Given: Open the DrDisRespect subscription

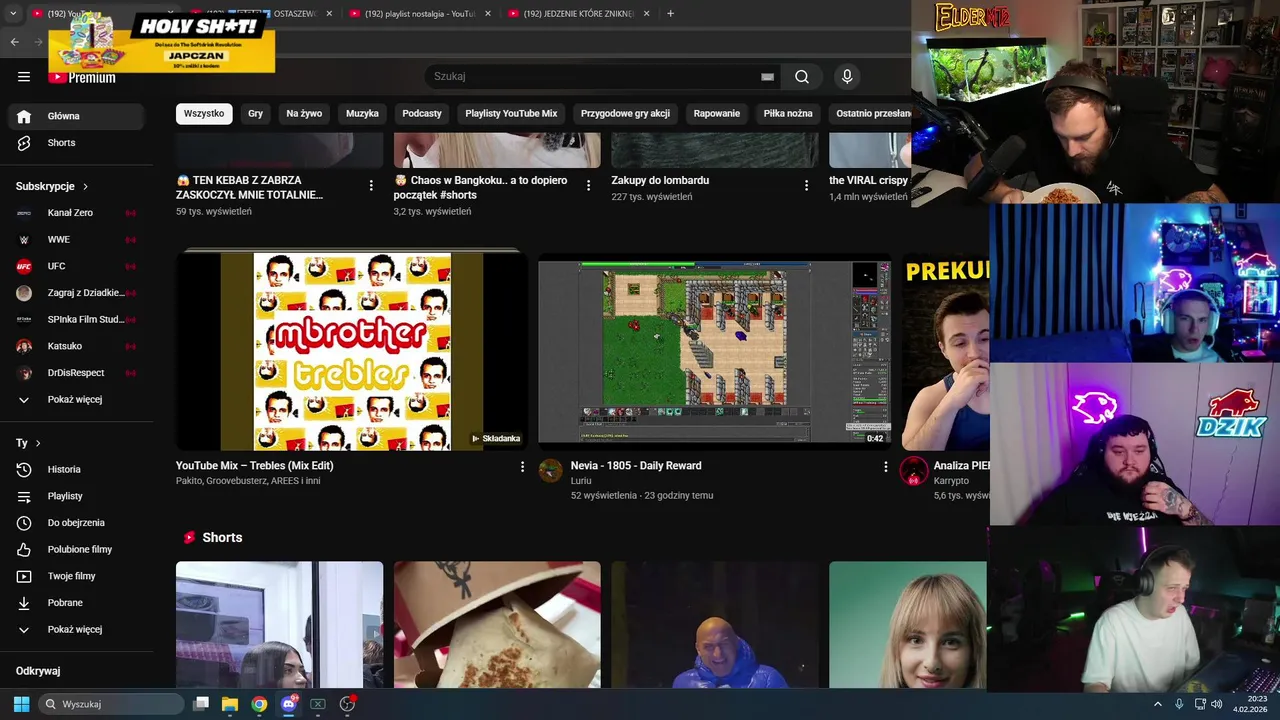Looking at the screenshot, I should (x=76, y=373).
